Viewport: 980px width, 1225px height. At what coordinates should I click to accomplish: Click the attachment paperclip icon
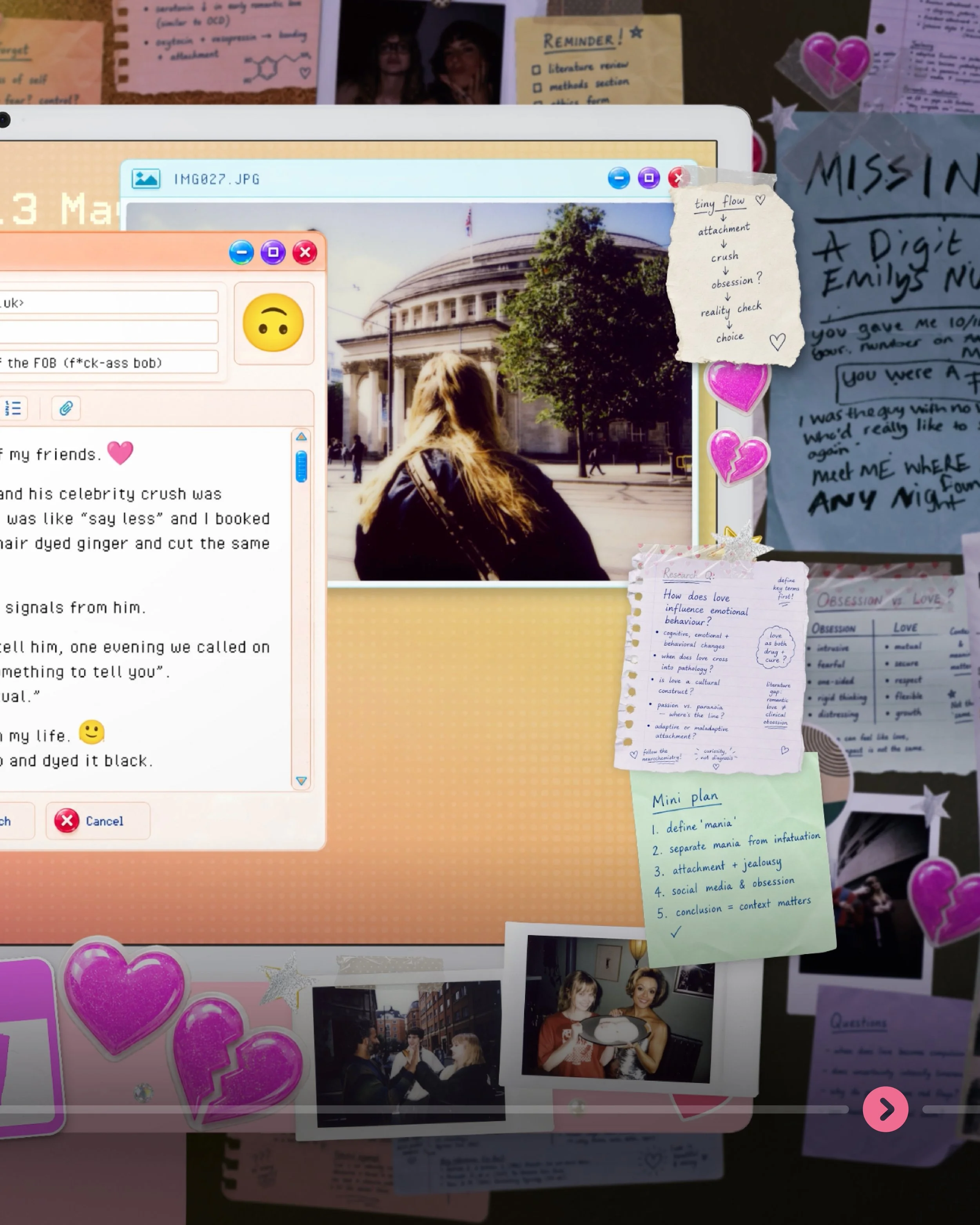(x=66, y=408)
